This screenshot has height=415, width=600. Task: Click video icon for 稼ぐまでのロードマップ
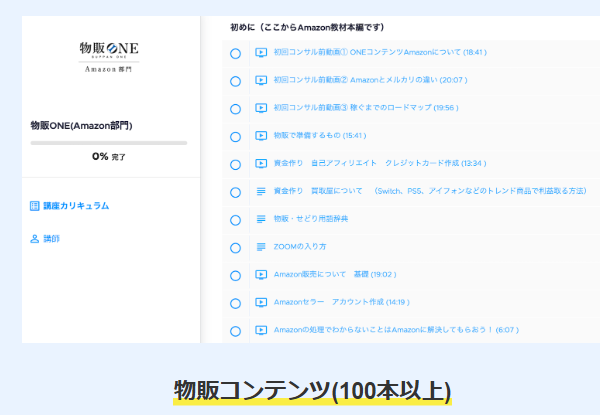coord(262,108)
